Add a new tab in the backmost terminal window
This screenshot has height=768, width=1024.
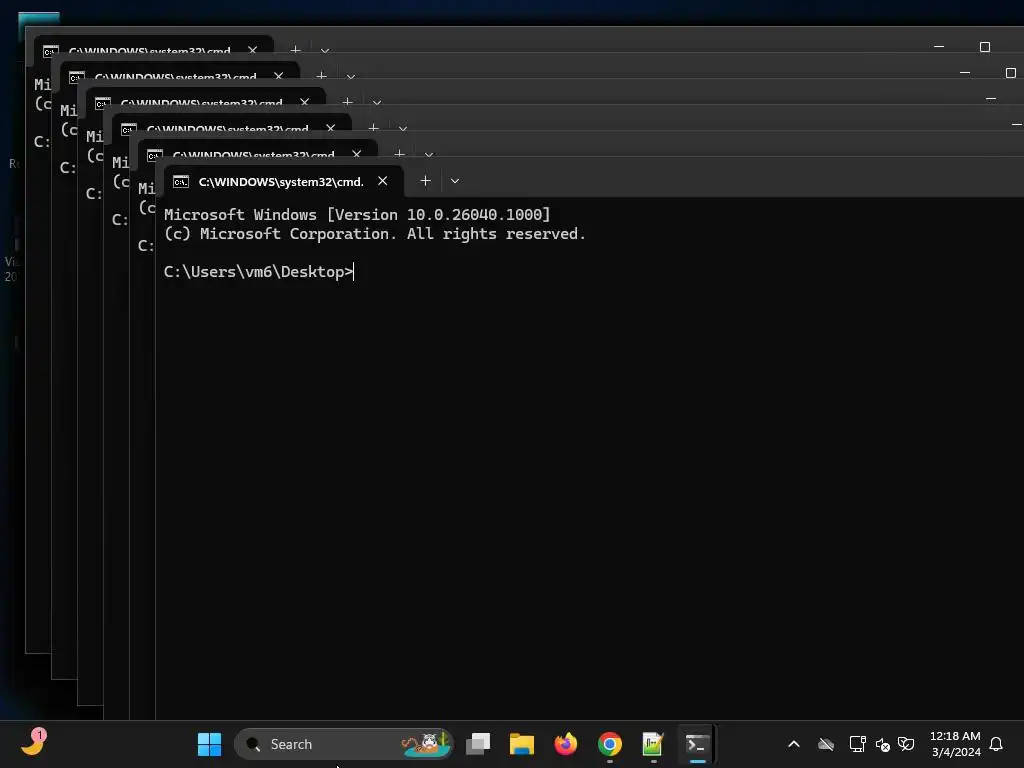click(295, 49)
